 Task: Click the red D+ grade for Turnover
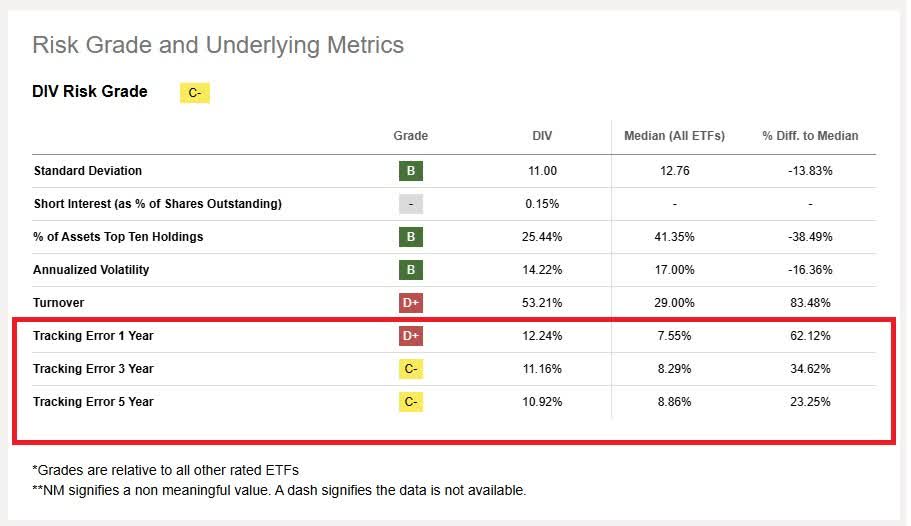point(410,303)
